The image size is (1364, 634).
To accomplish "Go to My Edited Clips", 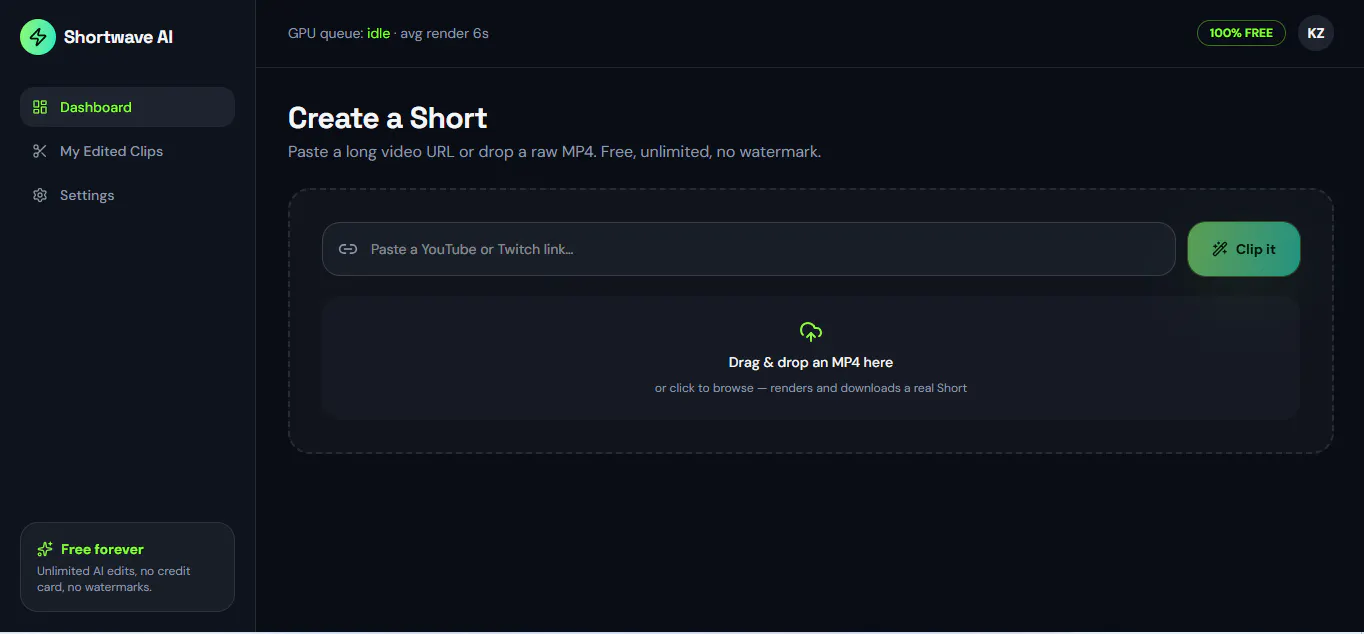I will coord(127,151).
